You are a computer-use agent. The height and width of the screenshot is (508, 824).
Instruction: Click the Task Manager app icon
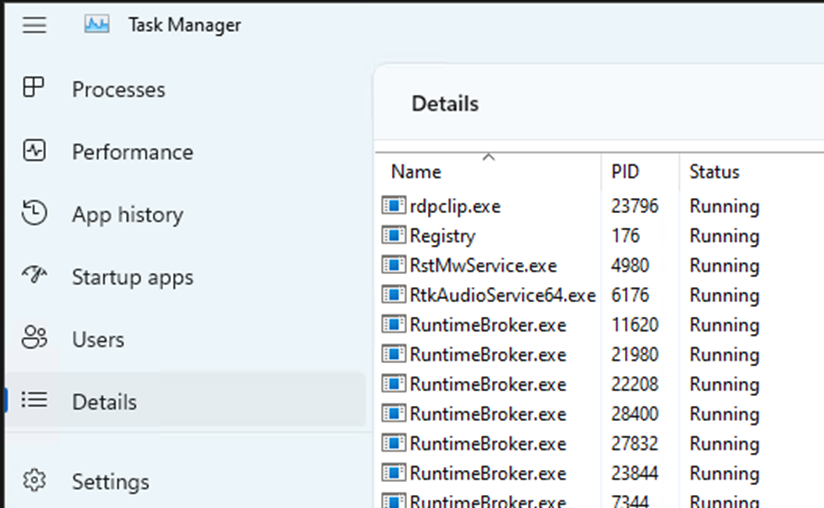[x=97, y=25]
